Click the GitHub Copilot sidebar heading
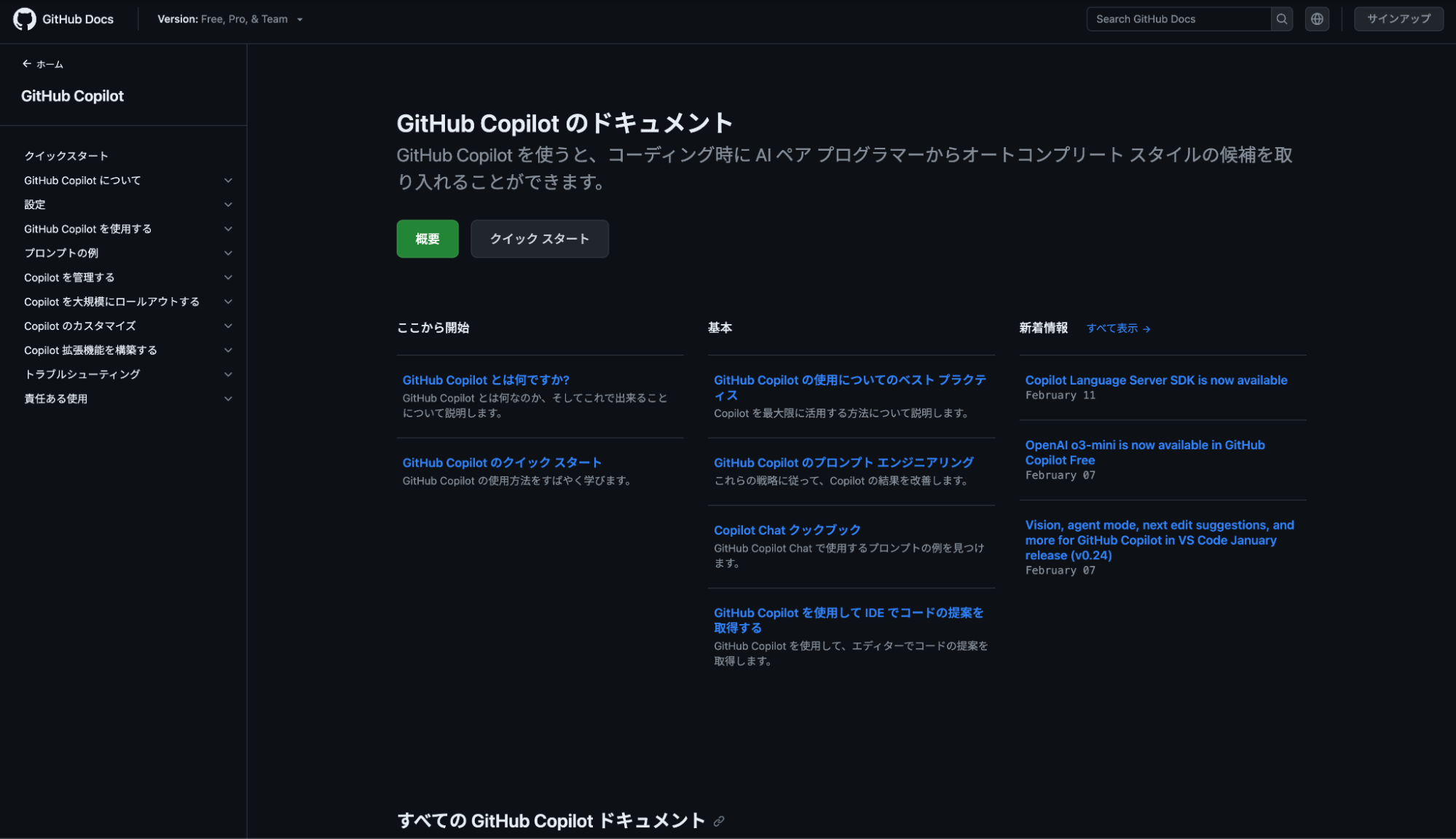1456x839 pixels. click(x=73, y=96)
